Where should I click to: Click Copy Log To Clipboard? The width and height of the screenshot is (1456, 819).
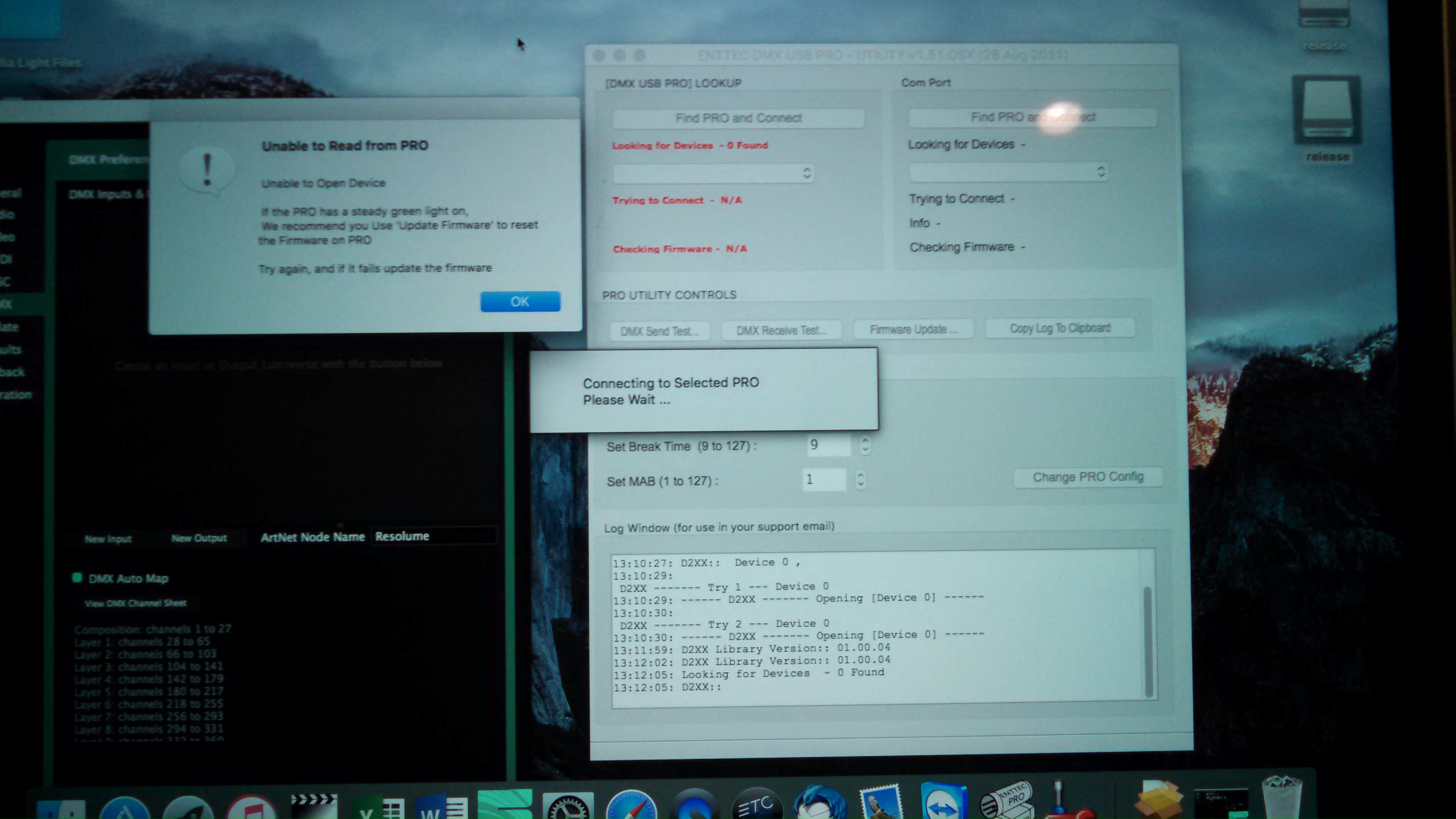tap(1060, 328)
